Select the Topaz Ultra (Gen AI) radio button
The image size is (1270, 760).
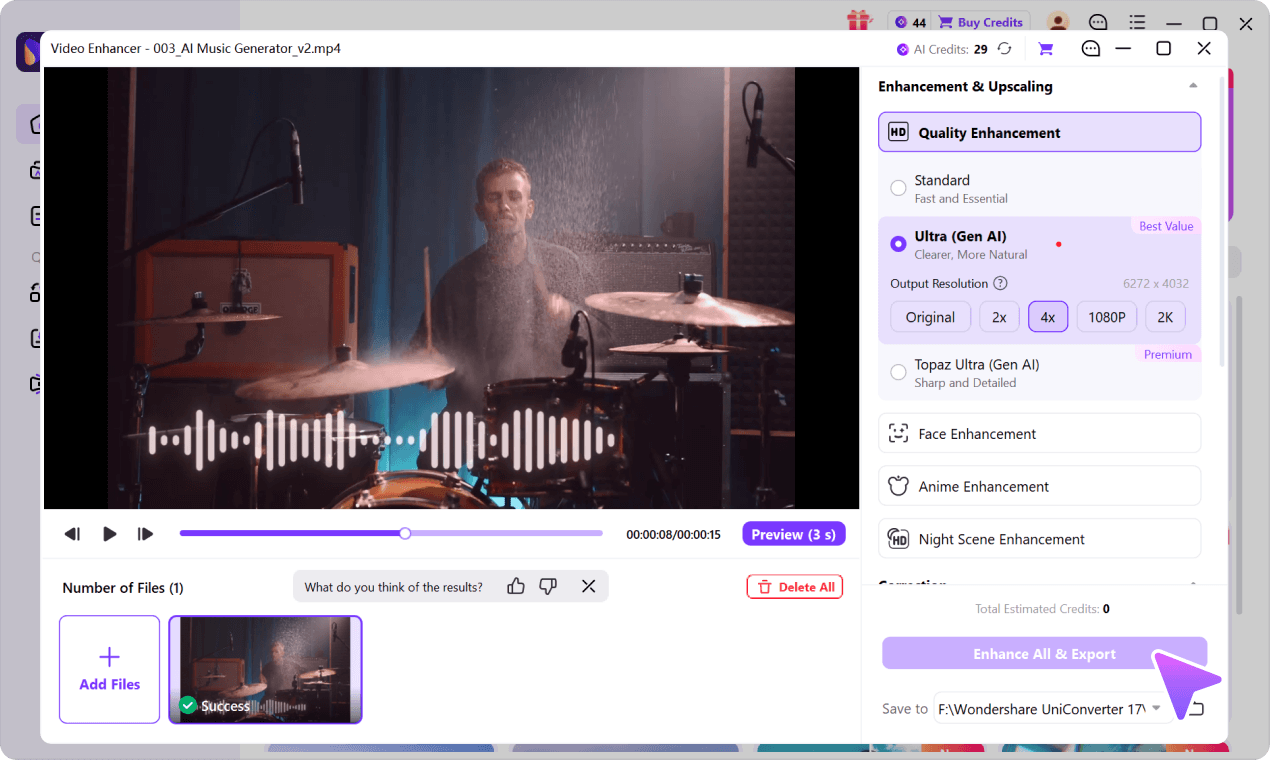[898, 372]
